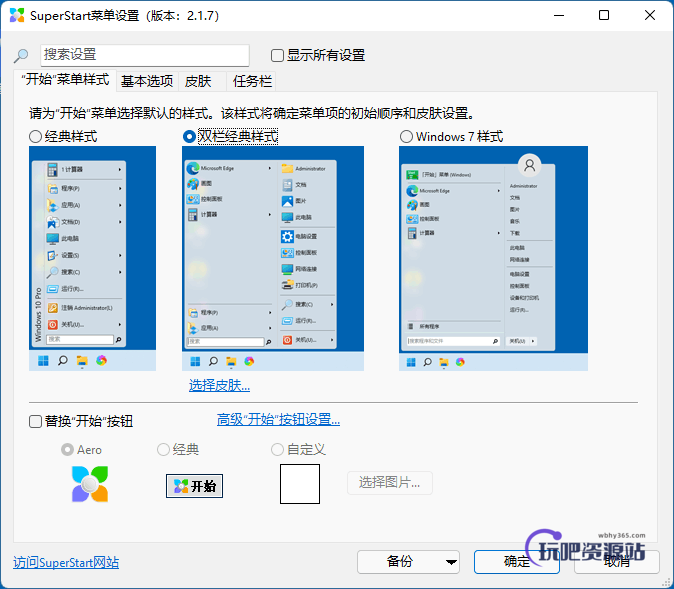Open the 访问SuperStart网站 link

click(x=66, y=562)
